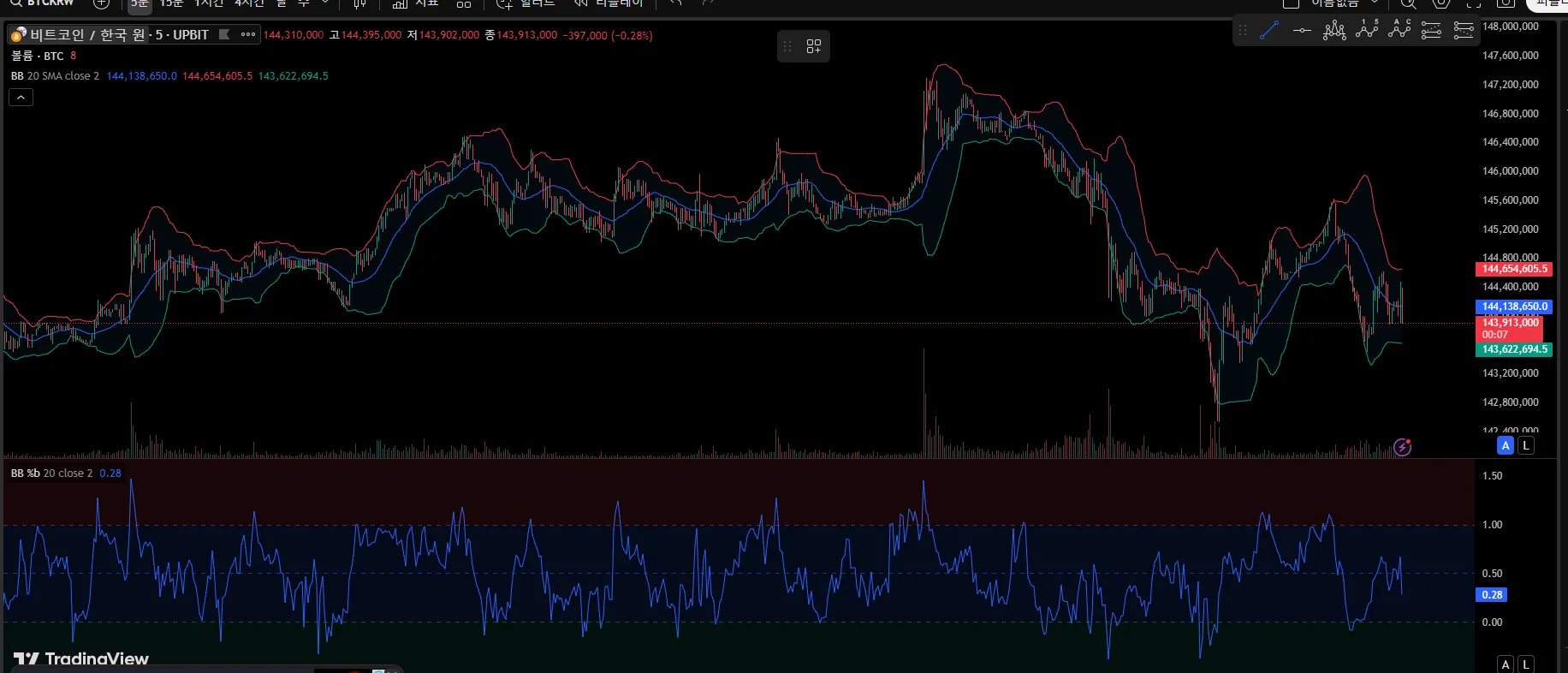Open the TradingView logo link

[x=81, y=658]
